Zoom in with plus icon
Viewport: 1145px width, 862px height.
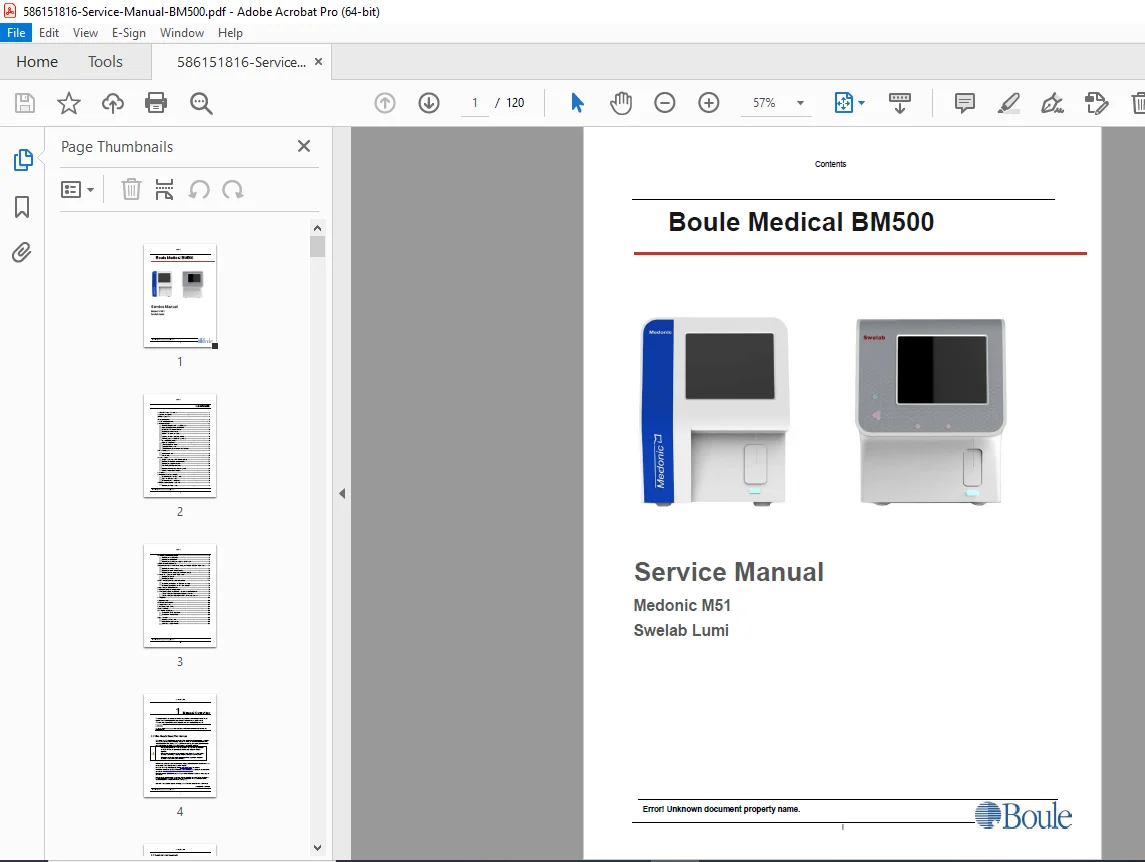tap(708, 103)
